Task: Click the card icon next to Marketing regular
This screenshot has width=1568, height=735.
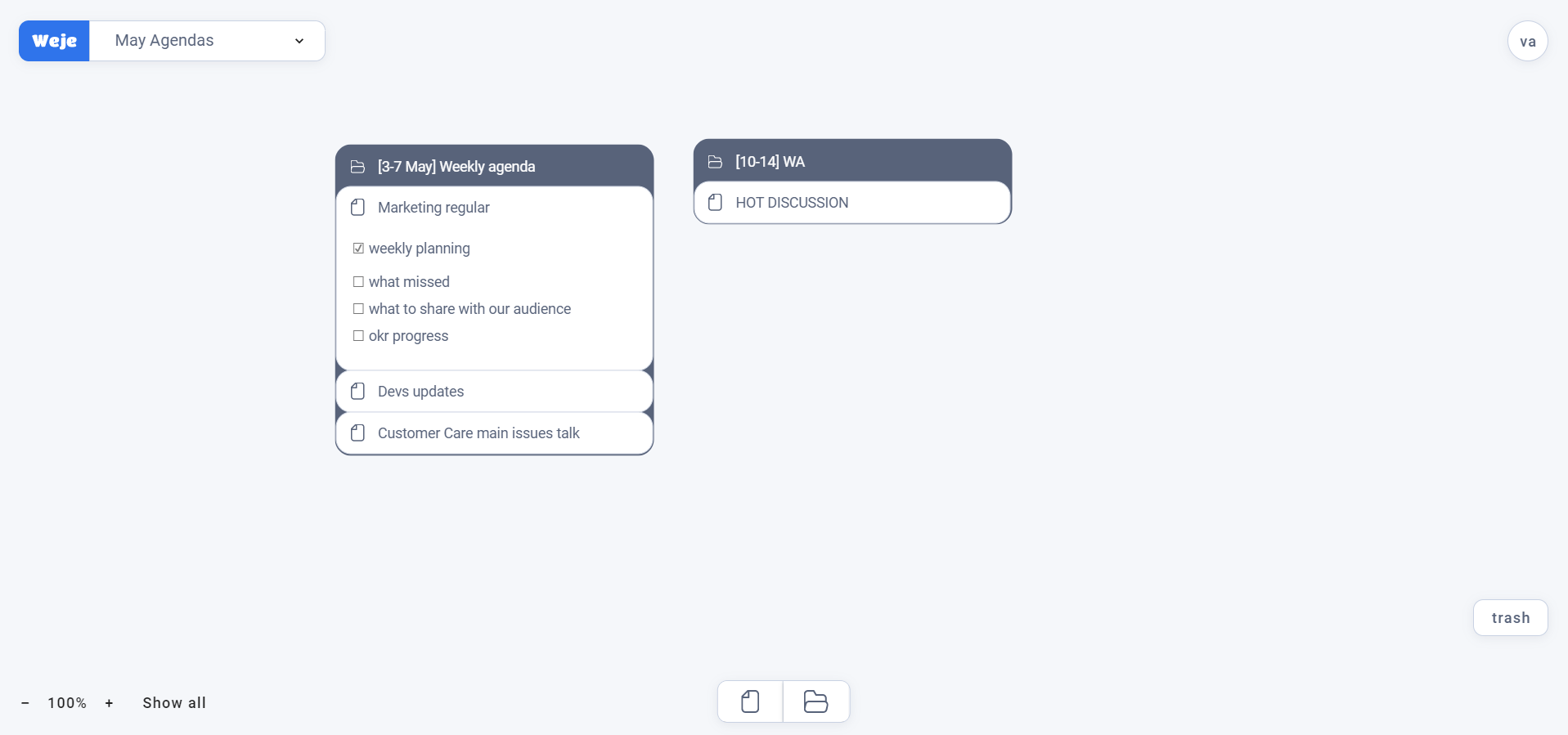Action: tap(357, 207)
